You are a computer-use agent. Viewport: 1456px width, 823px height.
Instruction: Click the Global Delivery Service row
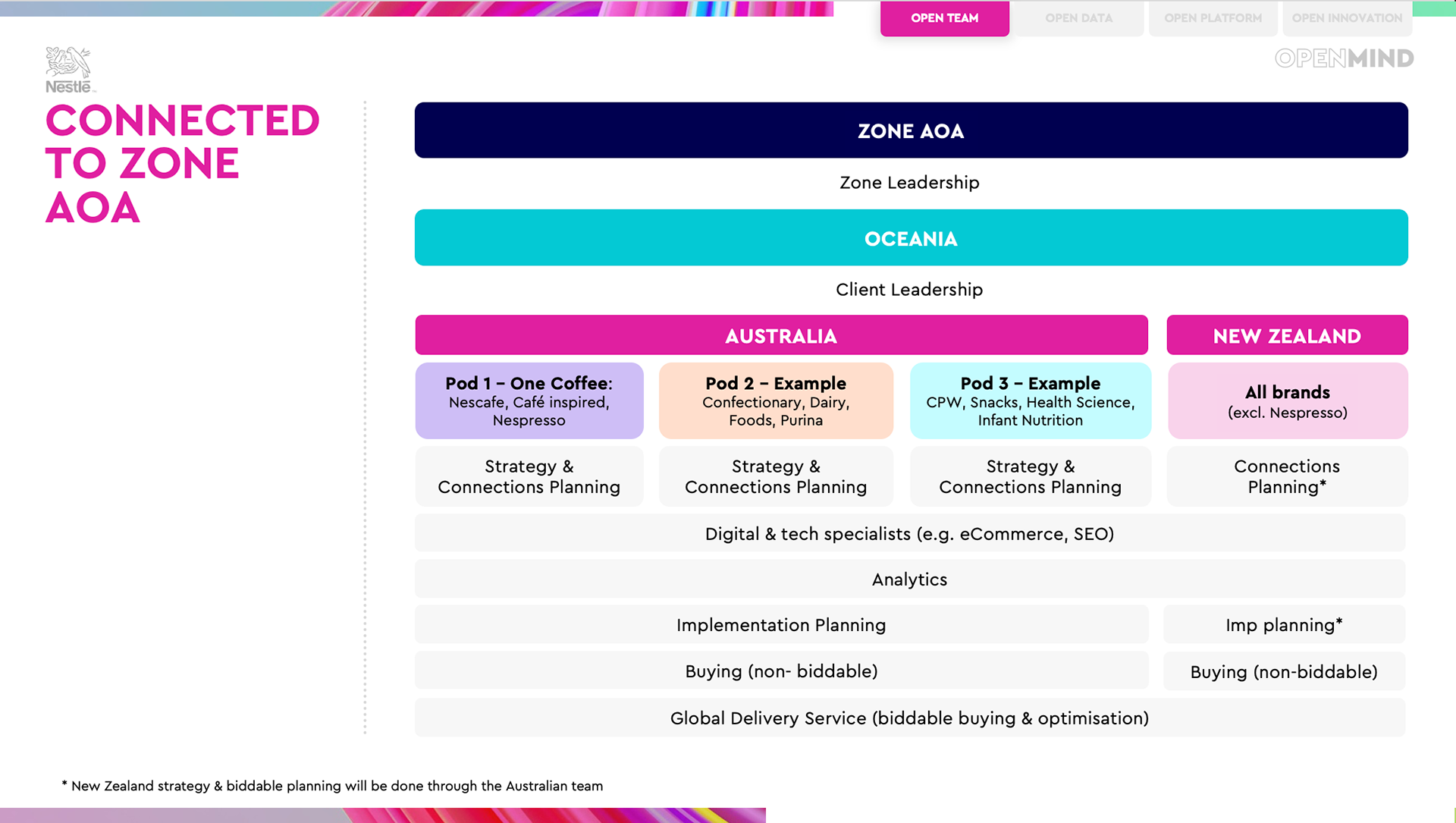(910, 718)
